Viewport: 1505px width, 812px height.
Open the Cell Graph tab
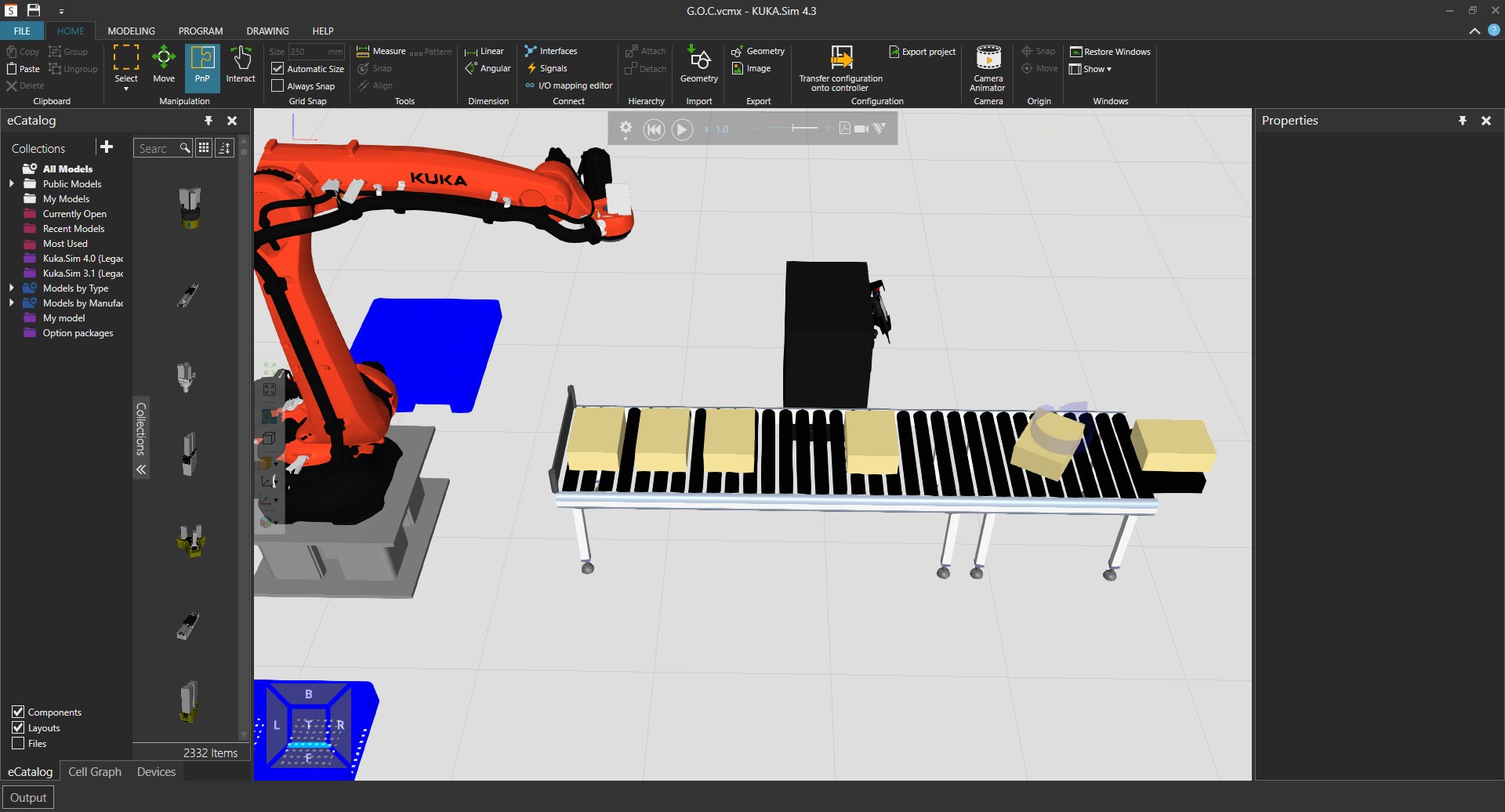(95, 772)
